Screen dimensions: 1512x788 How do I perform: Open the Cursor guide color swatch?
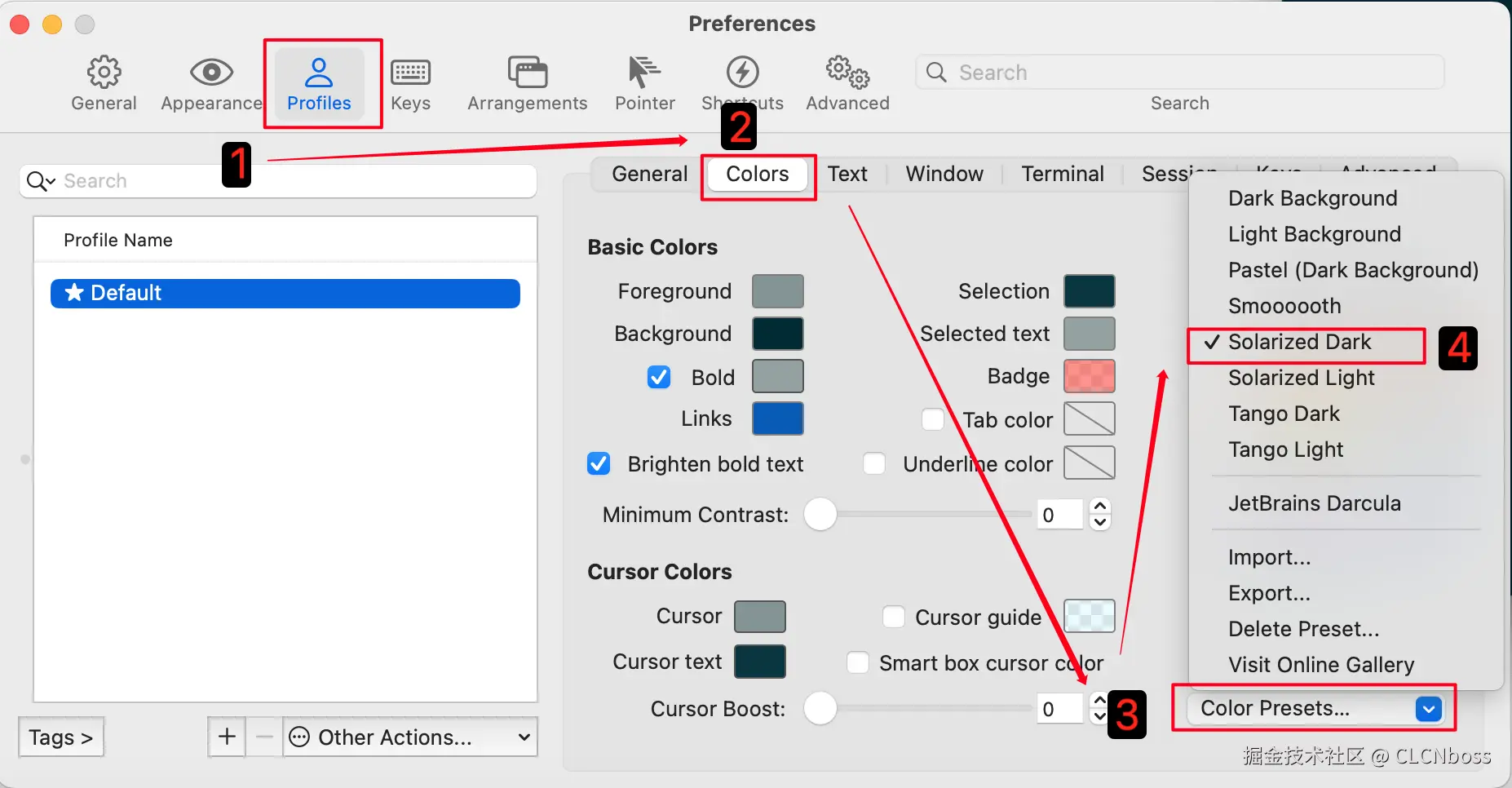point(1090,616)
